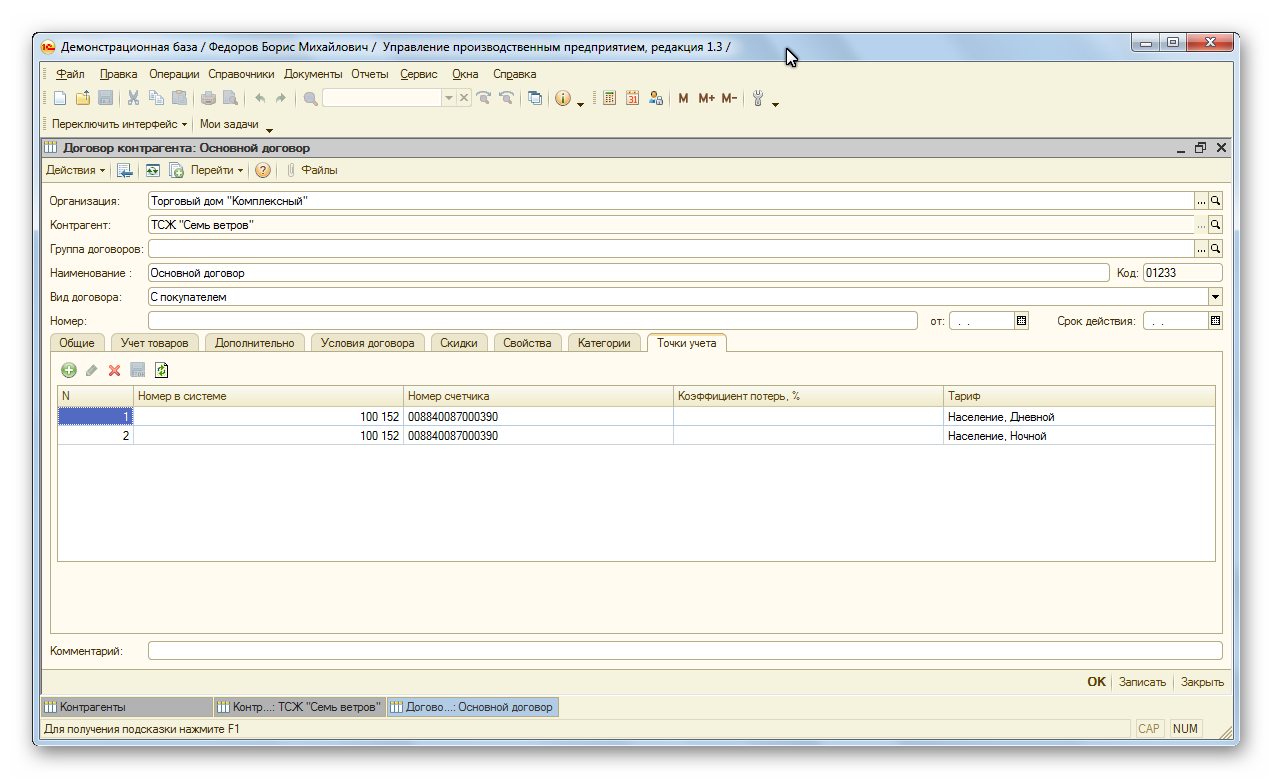
Task: Open the Перейти dropdown menu
Action: point(217,170)
